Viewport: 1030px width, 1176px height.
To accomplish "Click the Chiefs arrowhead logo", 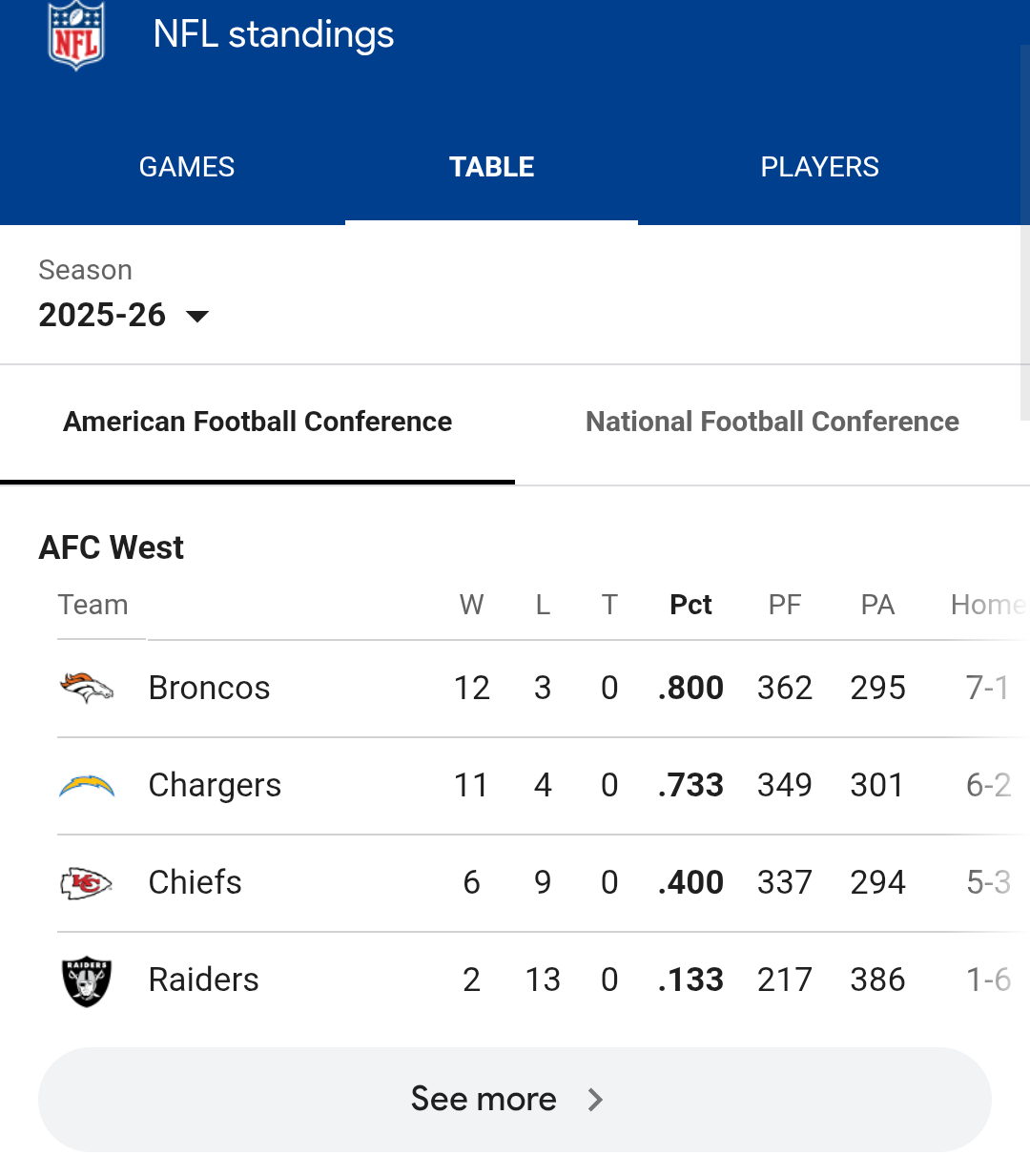I will [x=87, y=883].
